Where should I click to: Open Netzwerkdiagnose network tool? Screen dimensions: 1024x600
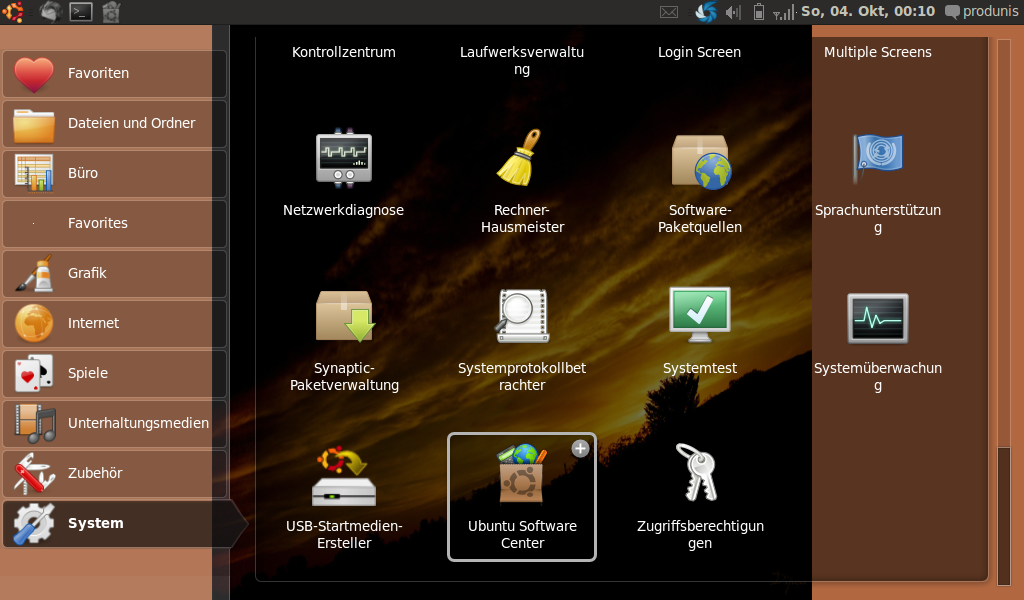click(x=343, y=160)
